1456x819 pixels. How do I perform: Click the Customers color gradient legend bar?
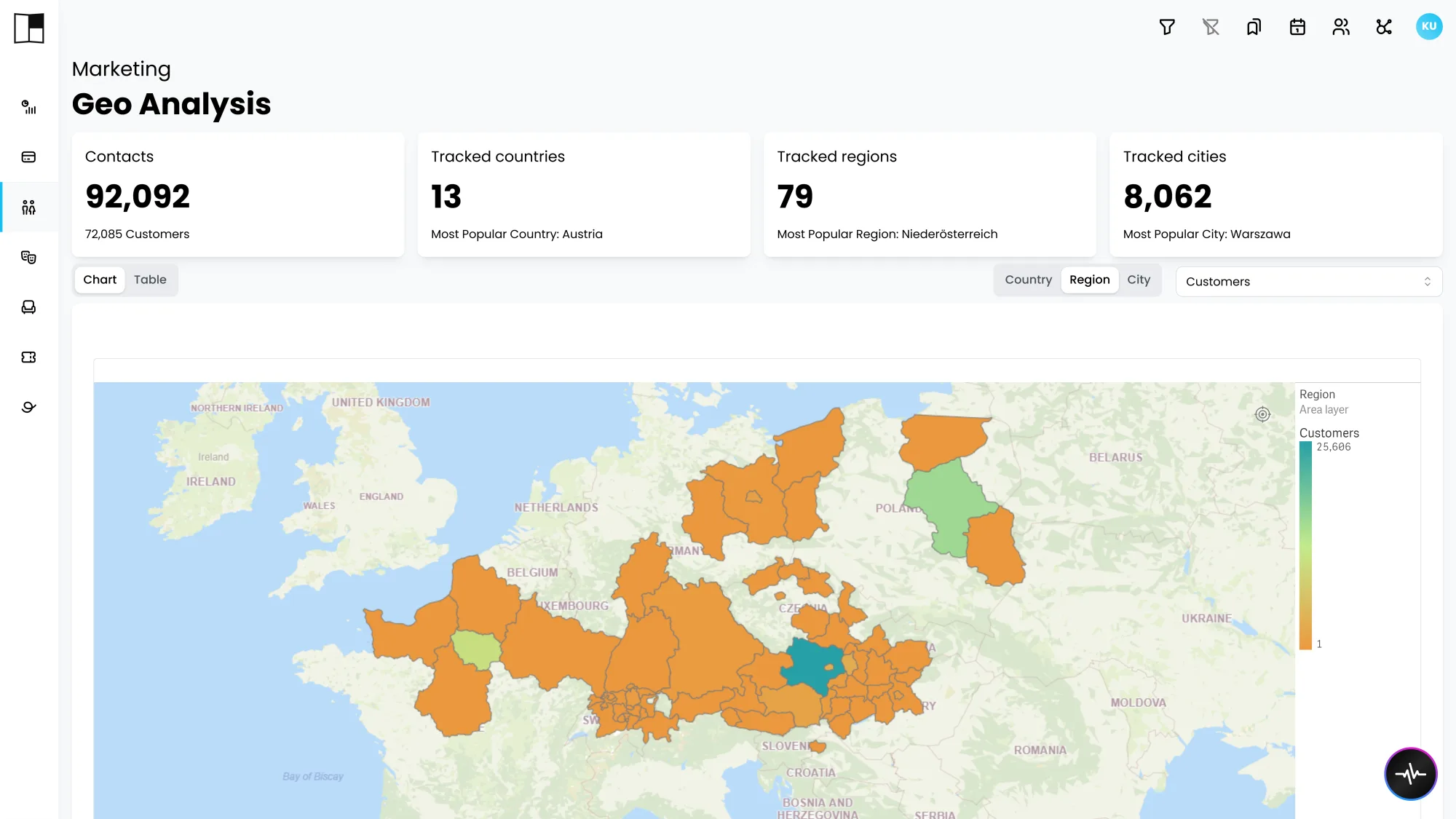[1305, 545]
